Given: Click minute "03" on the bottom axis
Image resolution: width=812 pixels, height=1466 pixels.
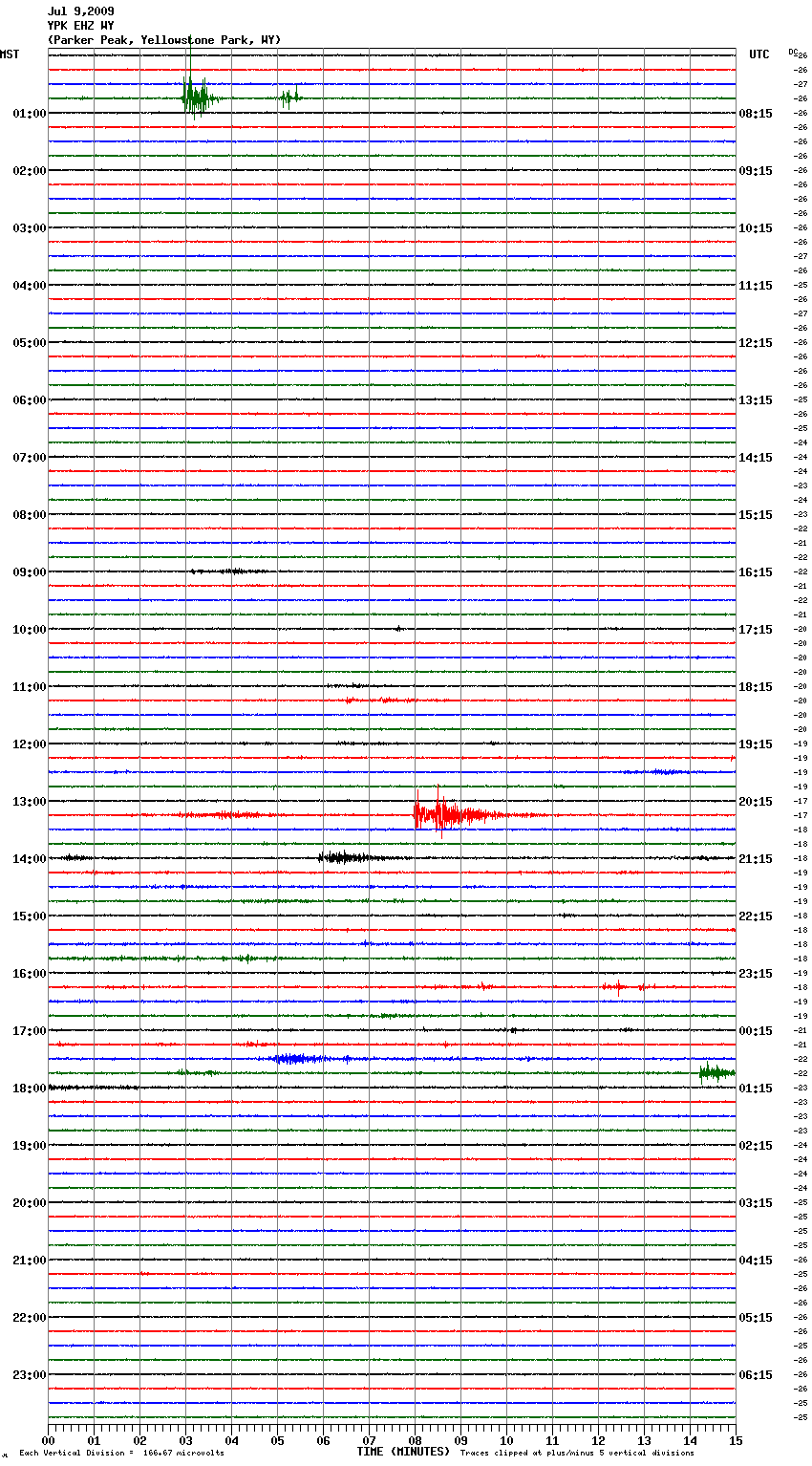Looking at the screenshot, I should click(x=185, y=1440).
